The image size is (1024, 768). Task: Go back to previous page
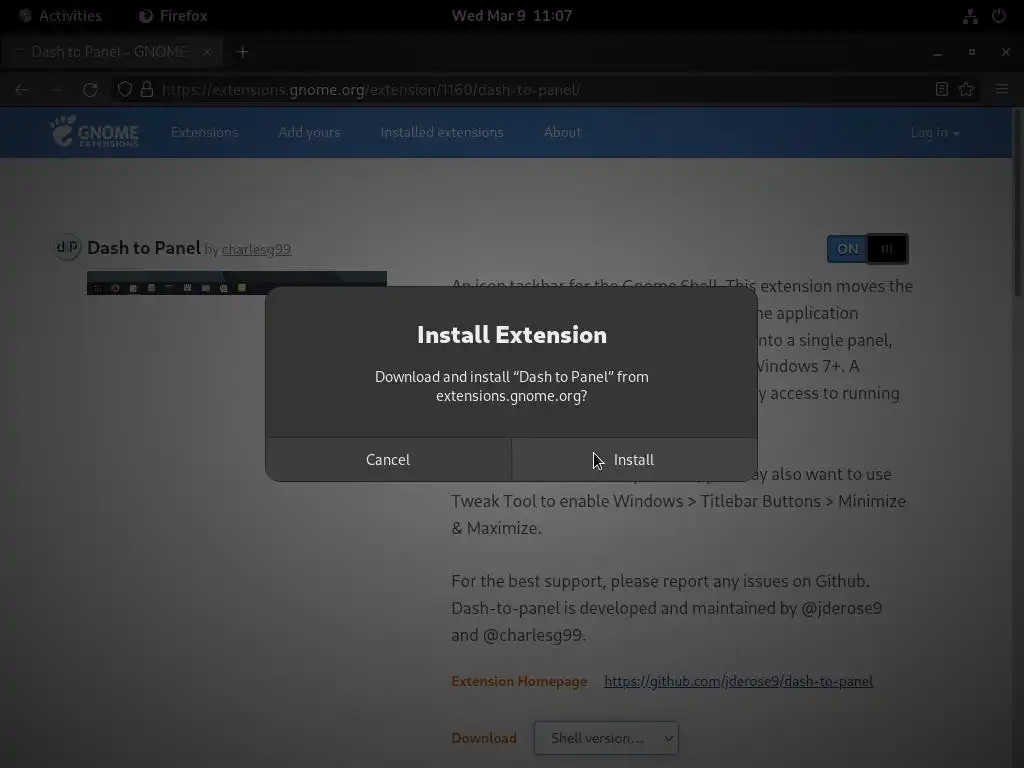[x=22, y=90]
